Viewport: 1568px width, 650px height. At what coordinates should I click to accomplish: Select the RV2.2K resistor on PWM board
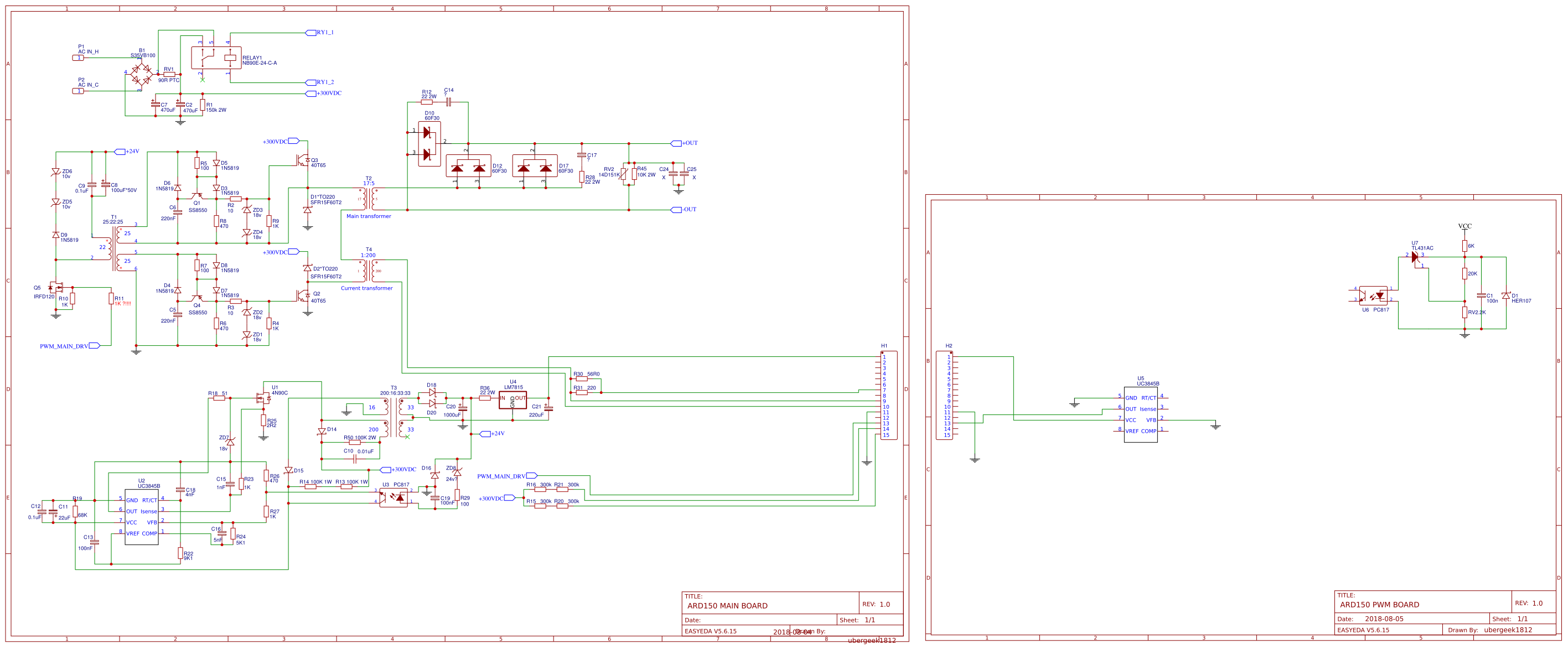pos(1464,312)
